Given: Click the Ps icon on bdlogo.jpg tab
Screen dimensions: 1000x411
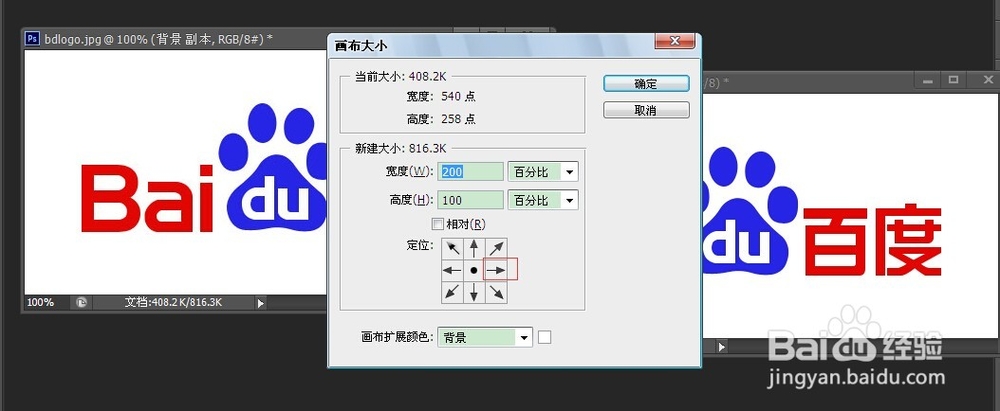Looking at the screenshot, I should 32,39.
